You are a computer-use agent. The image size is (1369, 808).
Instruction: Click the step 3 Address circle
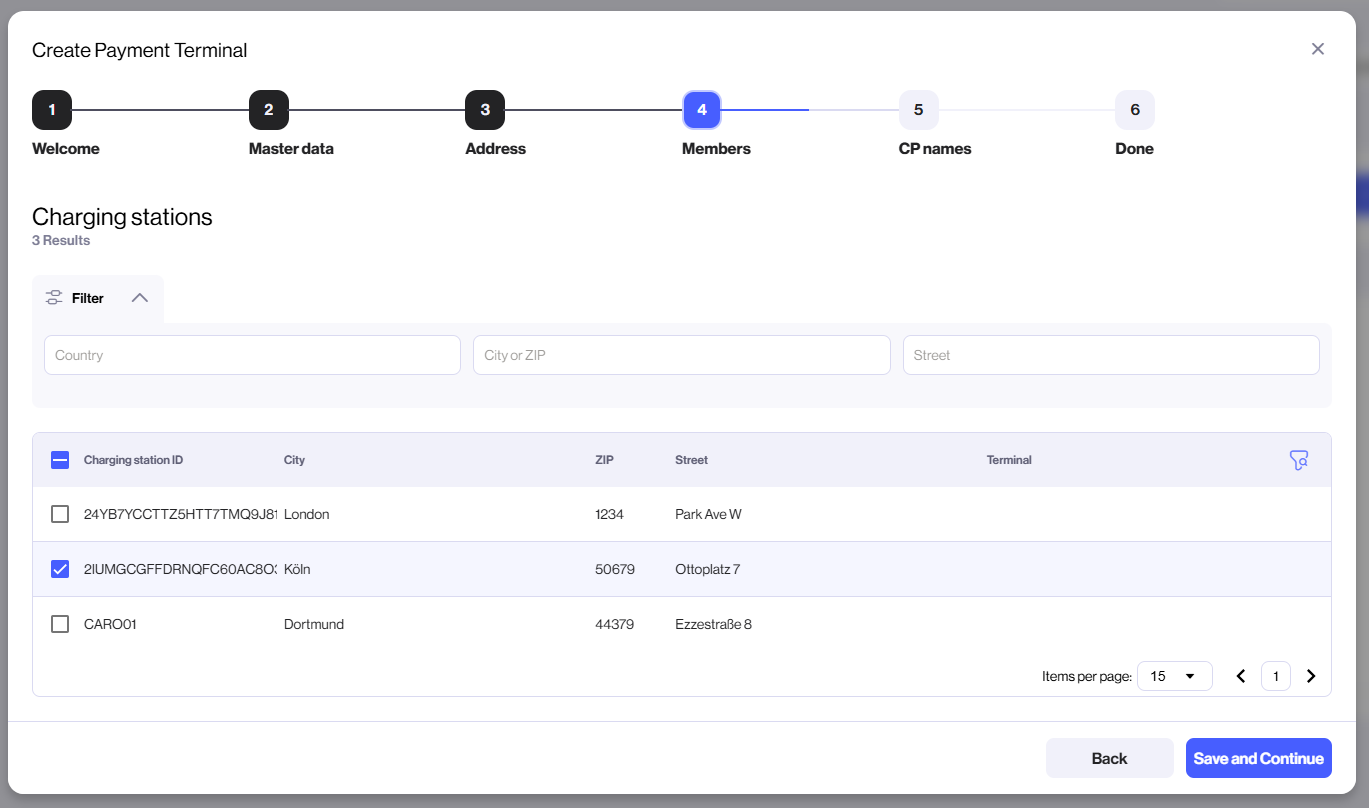pyautogui.click(x=485, y=110)
